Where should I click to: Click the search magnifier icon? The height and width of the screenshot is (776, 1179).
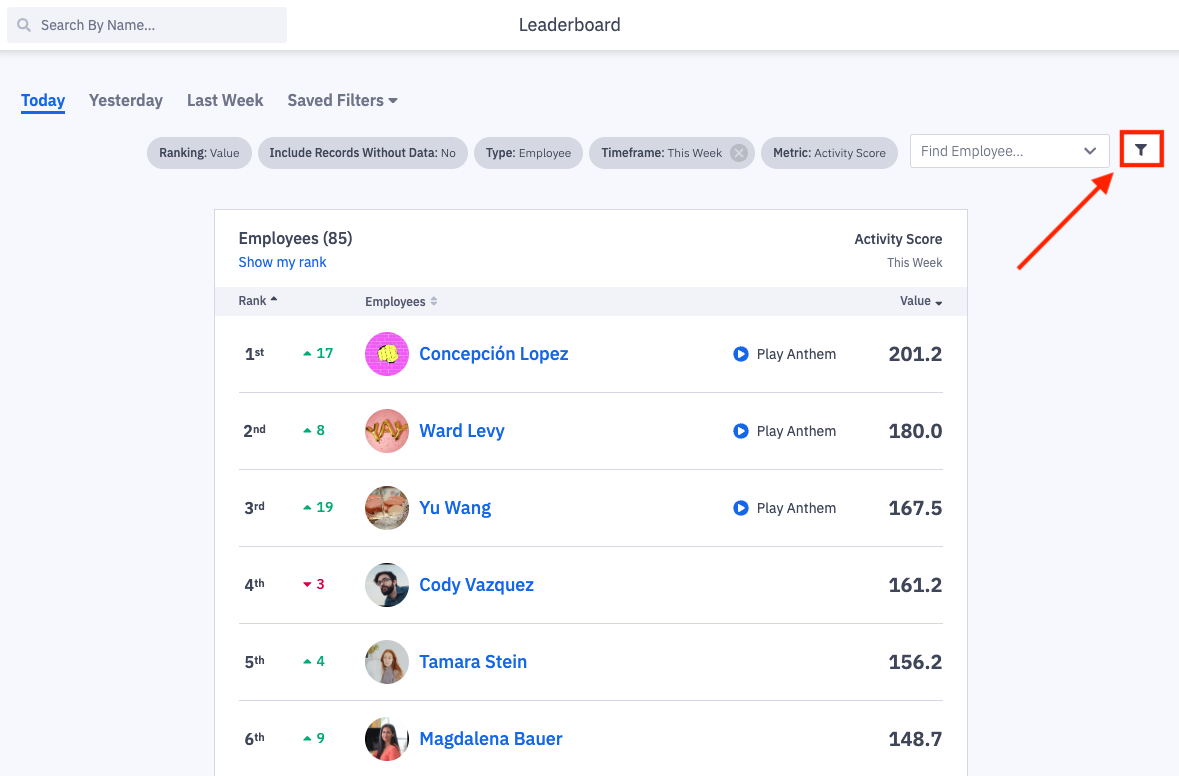tap(24, 25)
